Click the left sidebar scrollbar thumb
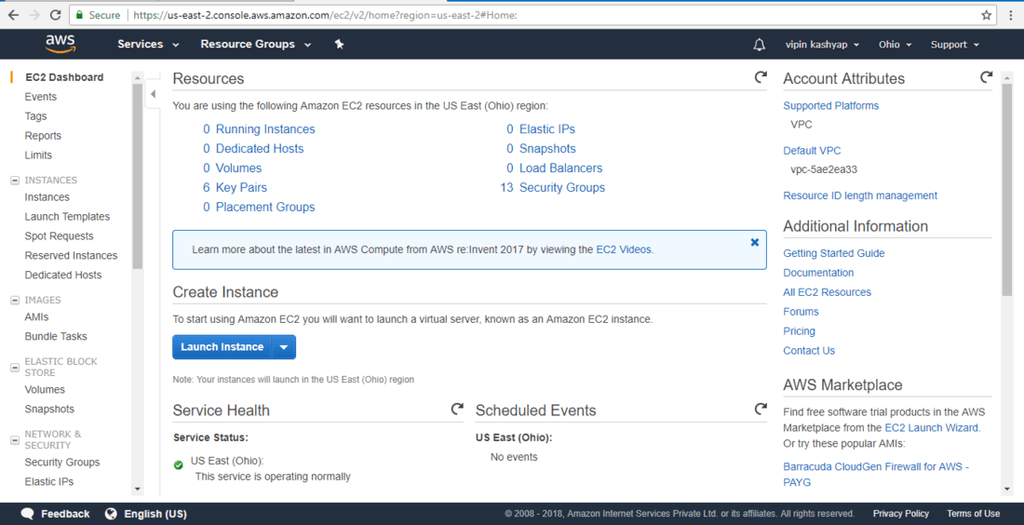Image resolution: width=1024 pixels, height=525 pixels. click(x=137, y=176)
